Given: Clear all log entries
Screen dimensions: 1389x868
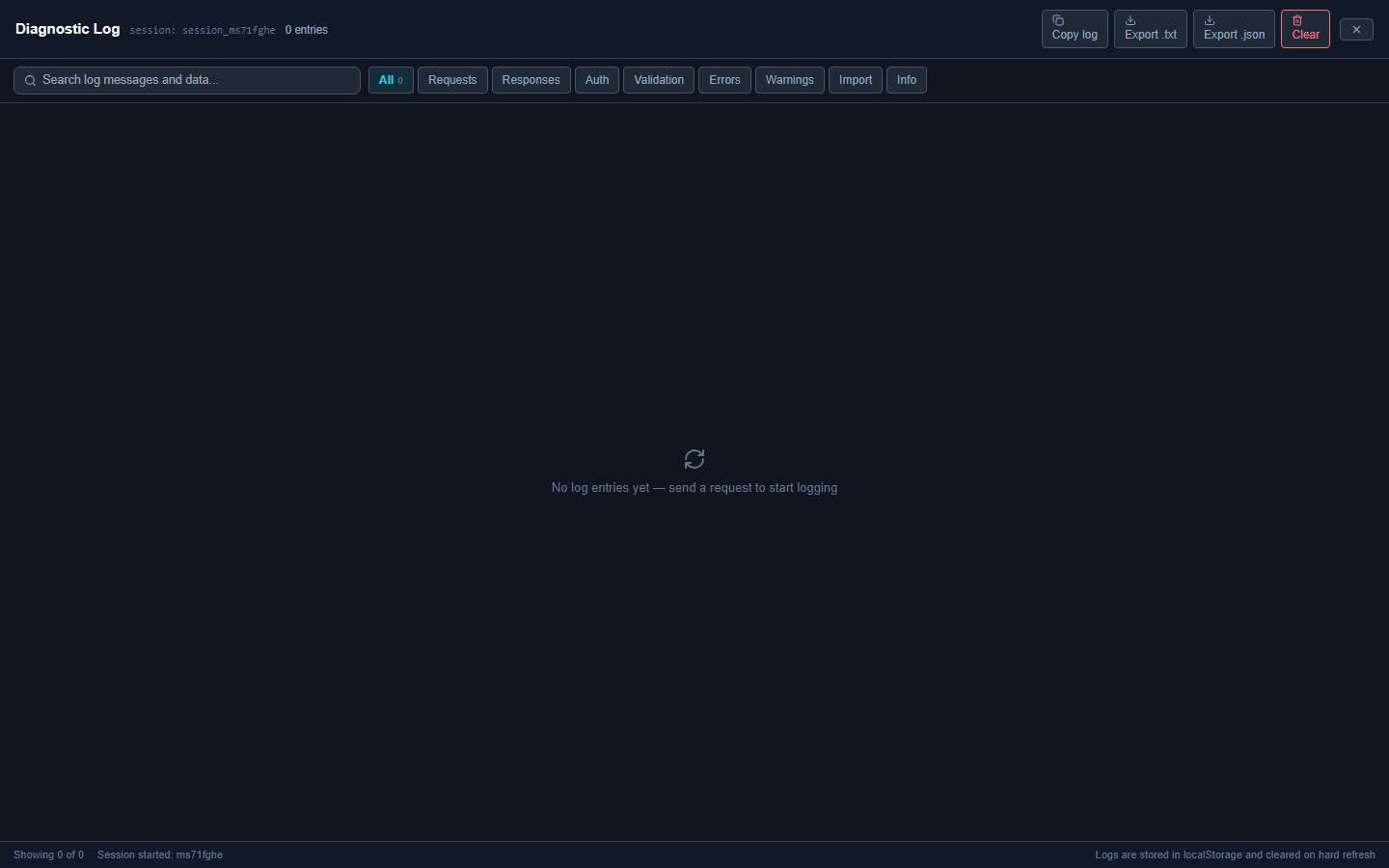Looking at the screenshot, I should (x=1305, y=29).
